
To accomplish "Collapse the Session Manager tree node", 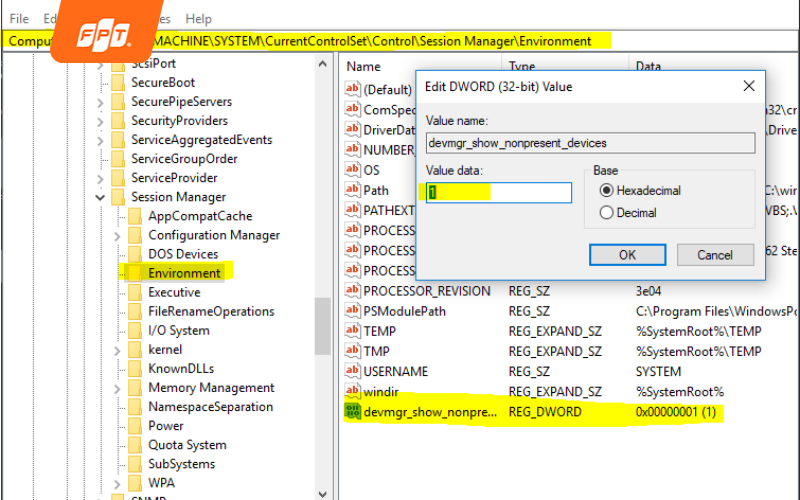I will tap(100, 198).
